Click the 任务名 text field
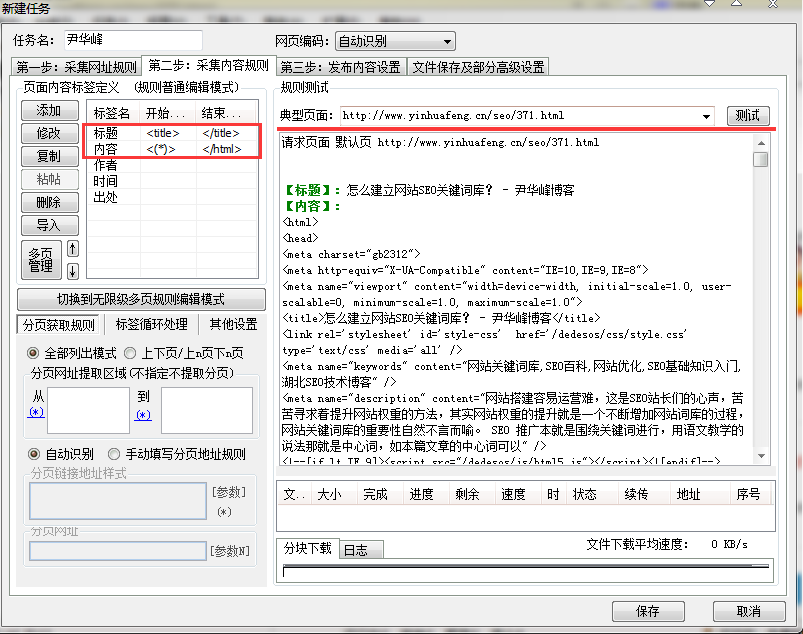 pos(133,41)
